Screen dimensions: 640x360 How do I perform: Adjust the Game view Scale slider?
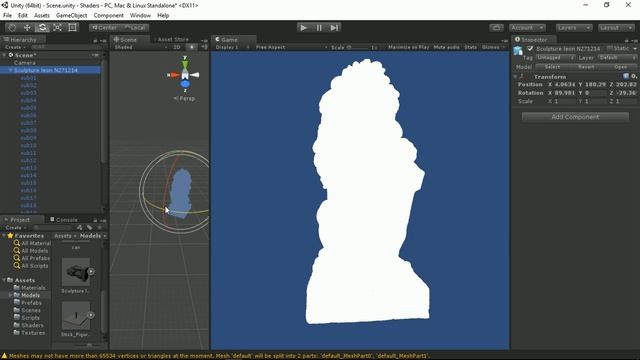point(358,47)
